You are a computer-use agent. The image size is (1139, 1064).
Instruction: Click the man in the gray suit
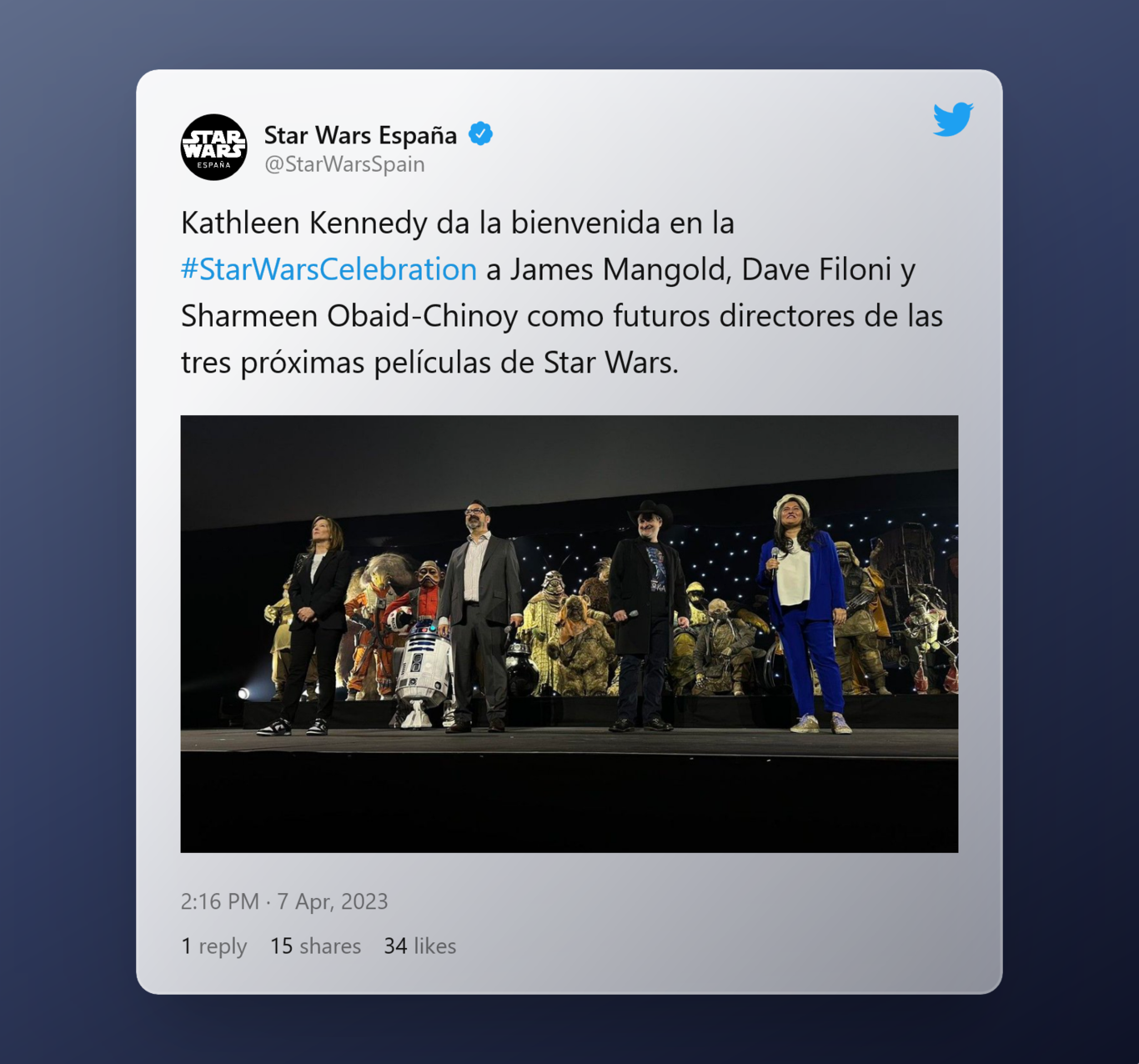479,617
